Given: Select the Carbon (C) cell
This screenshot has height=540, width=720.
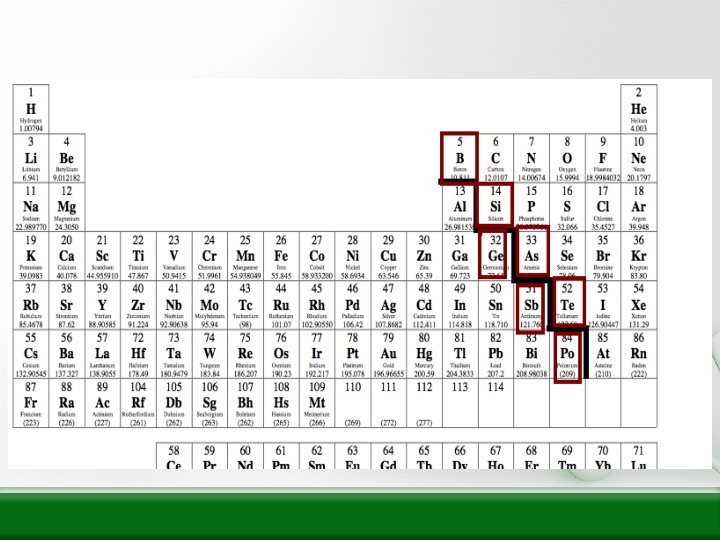Looking at the screenshot, I should (495, 158).
